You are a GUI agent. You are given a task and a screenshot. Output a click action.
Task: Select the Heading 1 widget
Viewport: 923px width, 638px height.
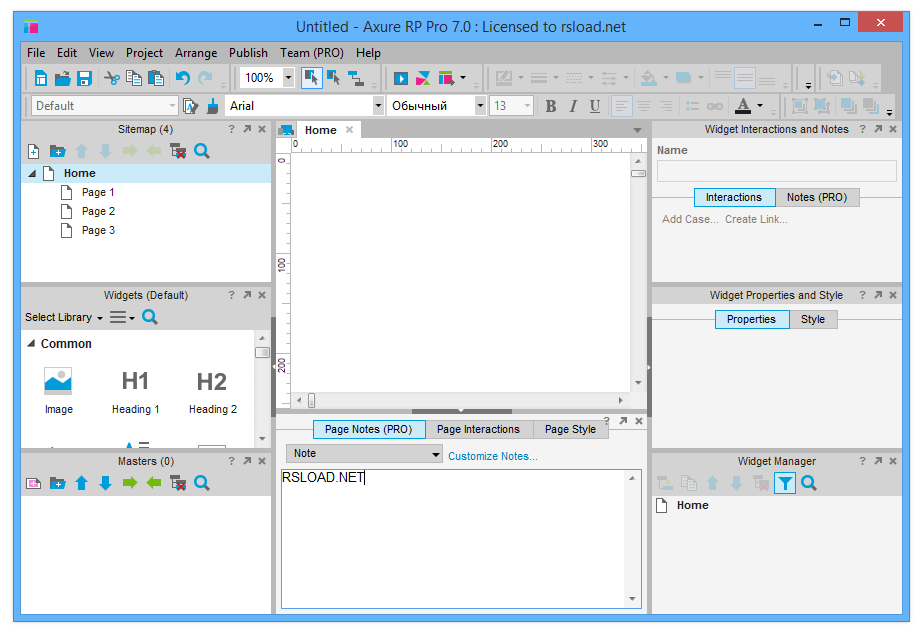tap(135, 391)
